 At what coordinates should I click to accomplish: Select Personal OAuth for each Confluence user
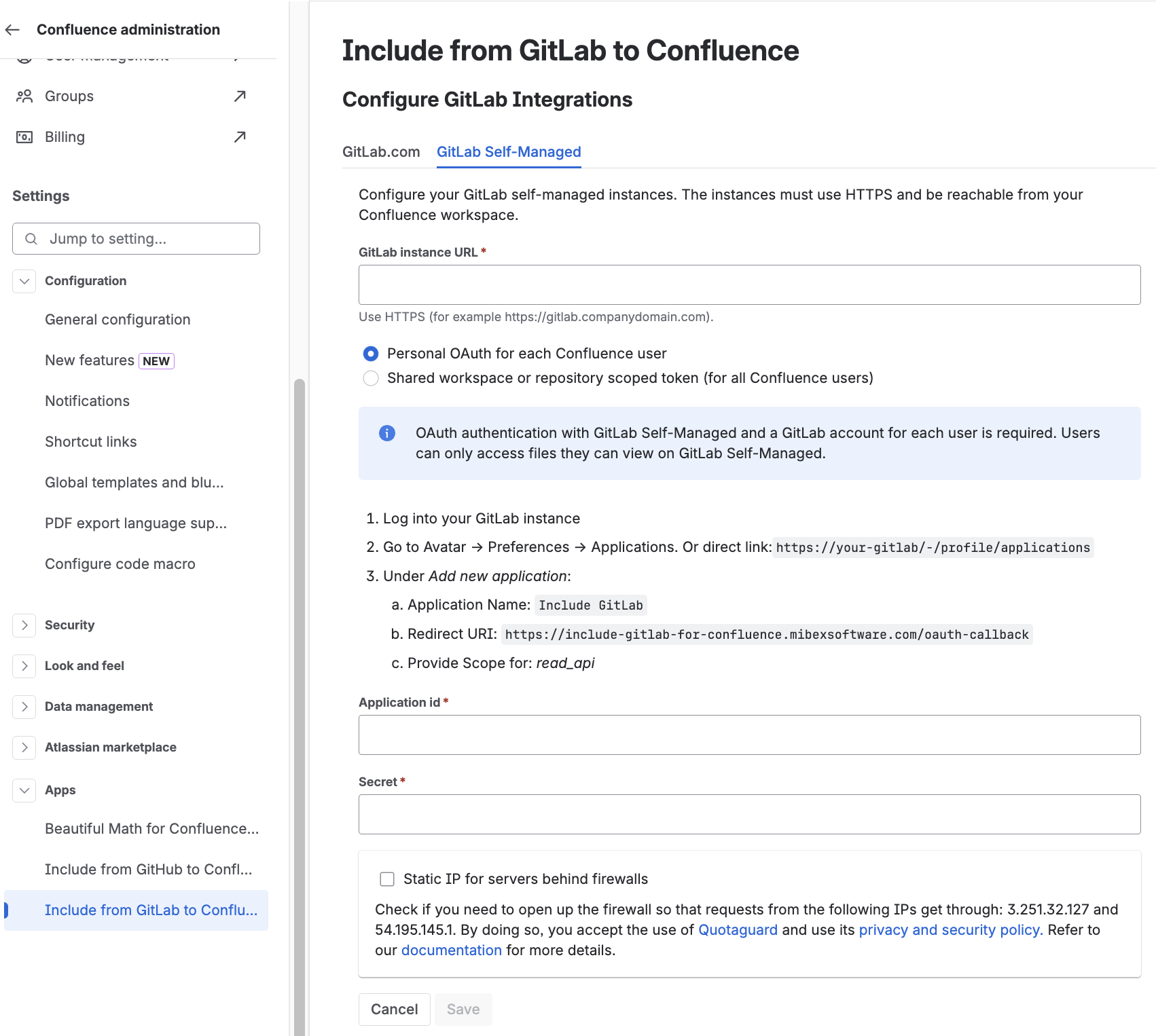click(x=370, y=353)
